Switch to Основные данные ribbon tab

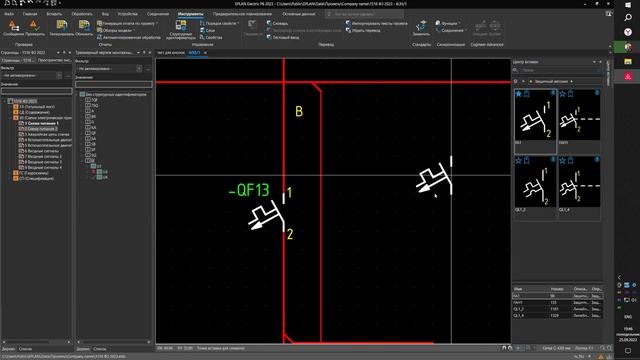(x=299, y=14)
